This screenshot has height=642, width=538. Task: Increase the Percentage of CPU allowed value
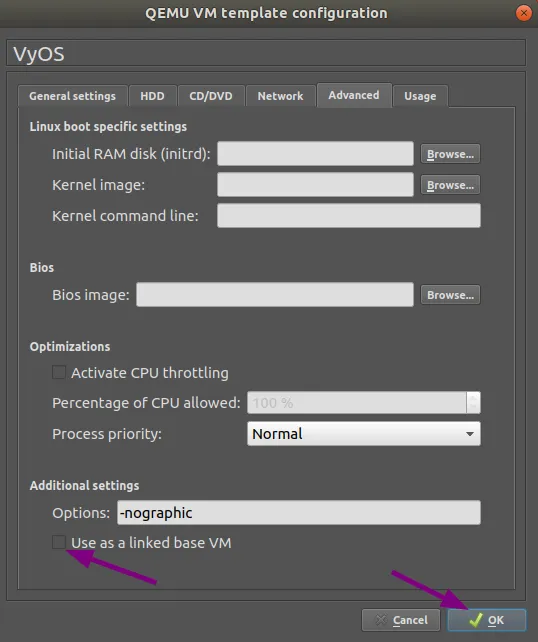click(x=473, y=398)
